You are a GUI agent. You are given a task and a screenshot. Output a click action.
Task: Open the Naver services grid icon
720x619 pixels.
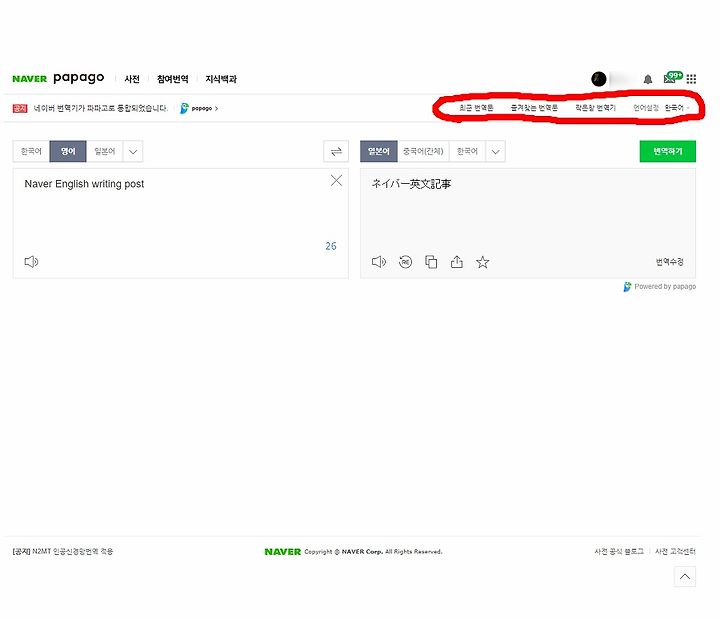[691, 79]
